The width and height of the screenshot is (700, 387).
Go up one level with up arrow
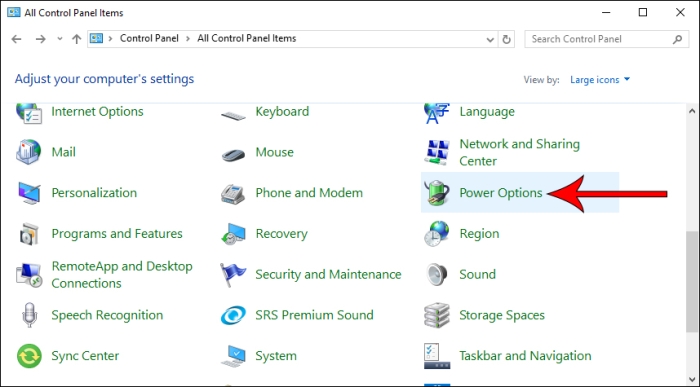pos(76,39)
